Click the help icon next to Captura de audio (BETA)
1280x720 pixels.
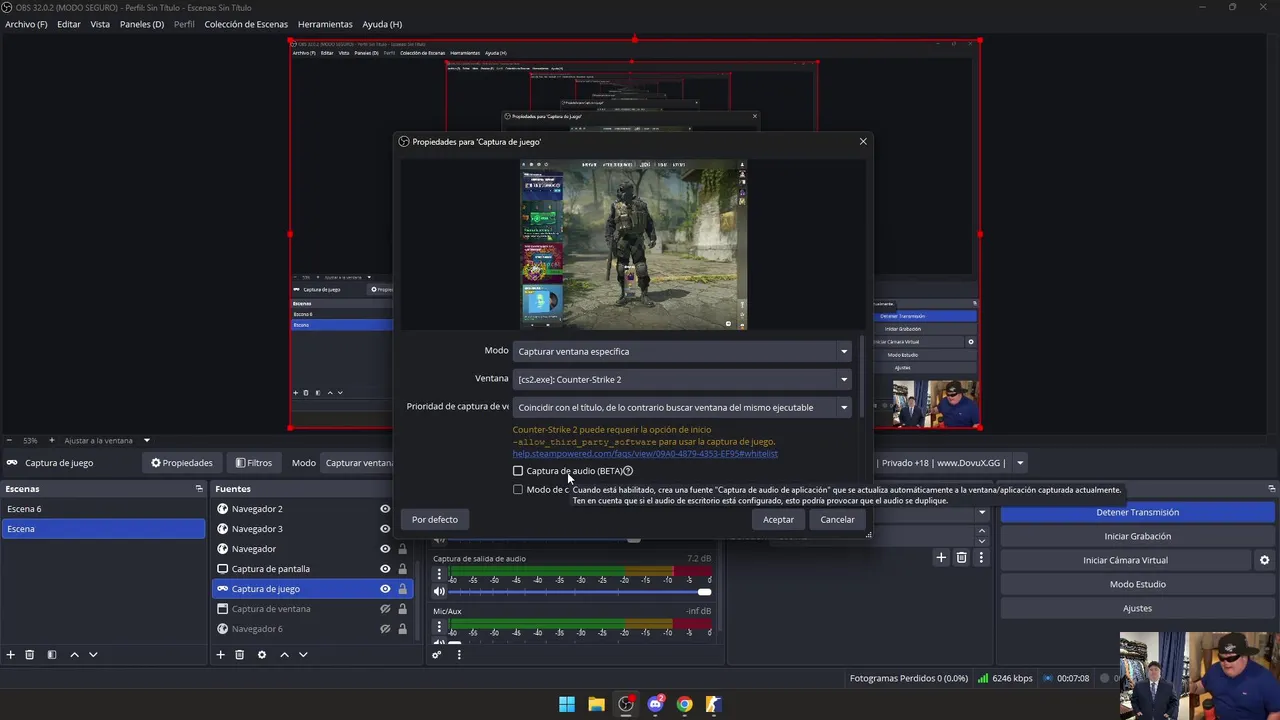628,470
